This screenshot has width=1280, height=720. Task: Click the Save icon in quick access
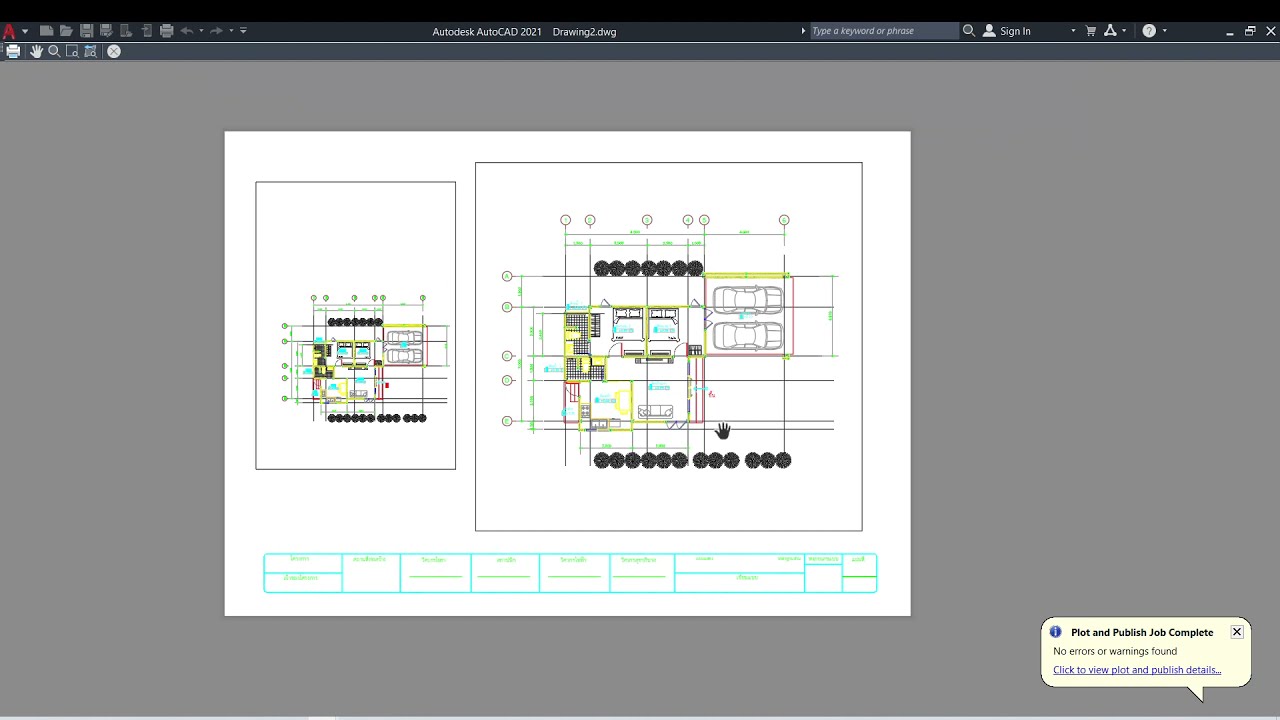point(86,31)
